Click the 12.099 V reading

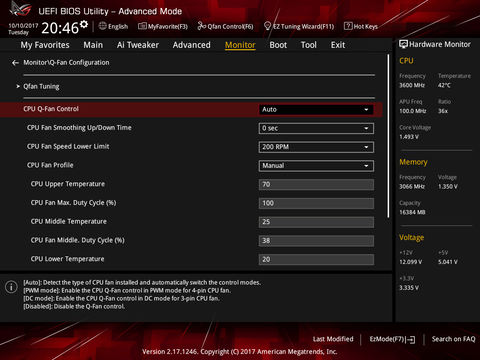(x=411, y=262)
